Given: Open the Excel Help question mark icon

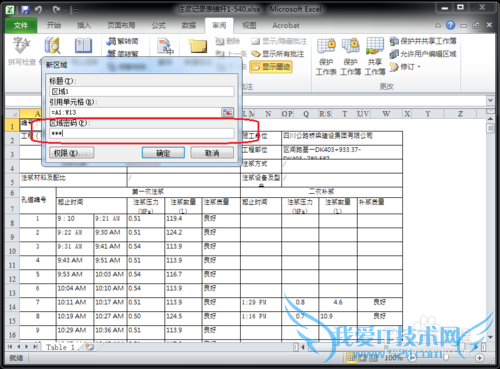Looking at the screenshot, I should (x=450, y=25).
